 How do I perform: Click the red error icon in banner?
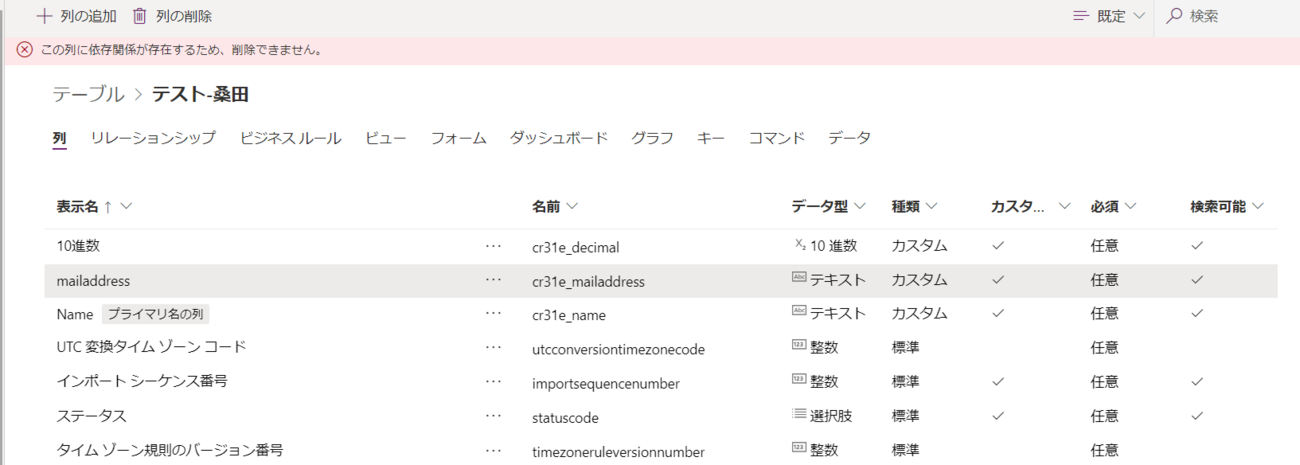click(x=25, y=50)
